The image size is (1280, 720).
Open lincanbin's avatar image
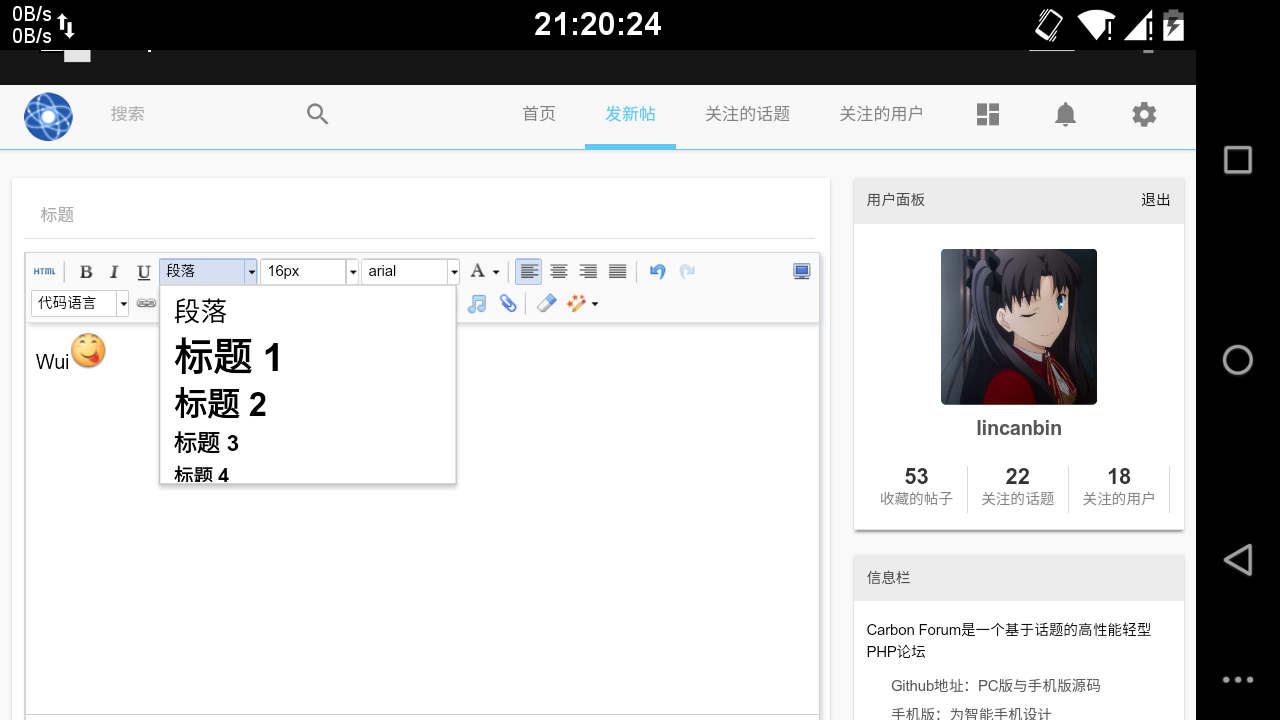[1019, 327]
